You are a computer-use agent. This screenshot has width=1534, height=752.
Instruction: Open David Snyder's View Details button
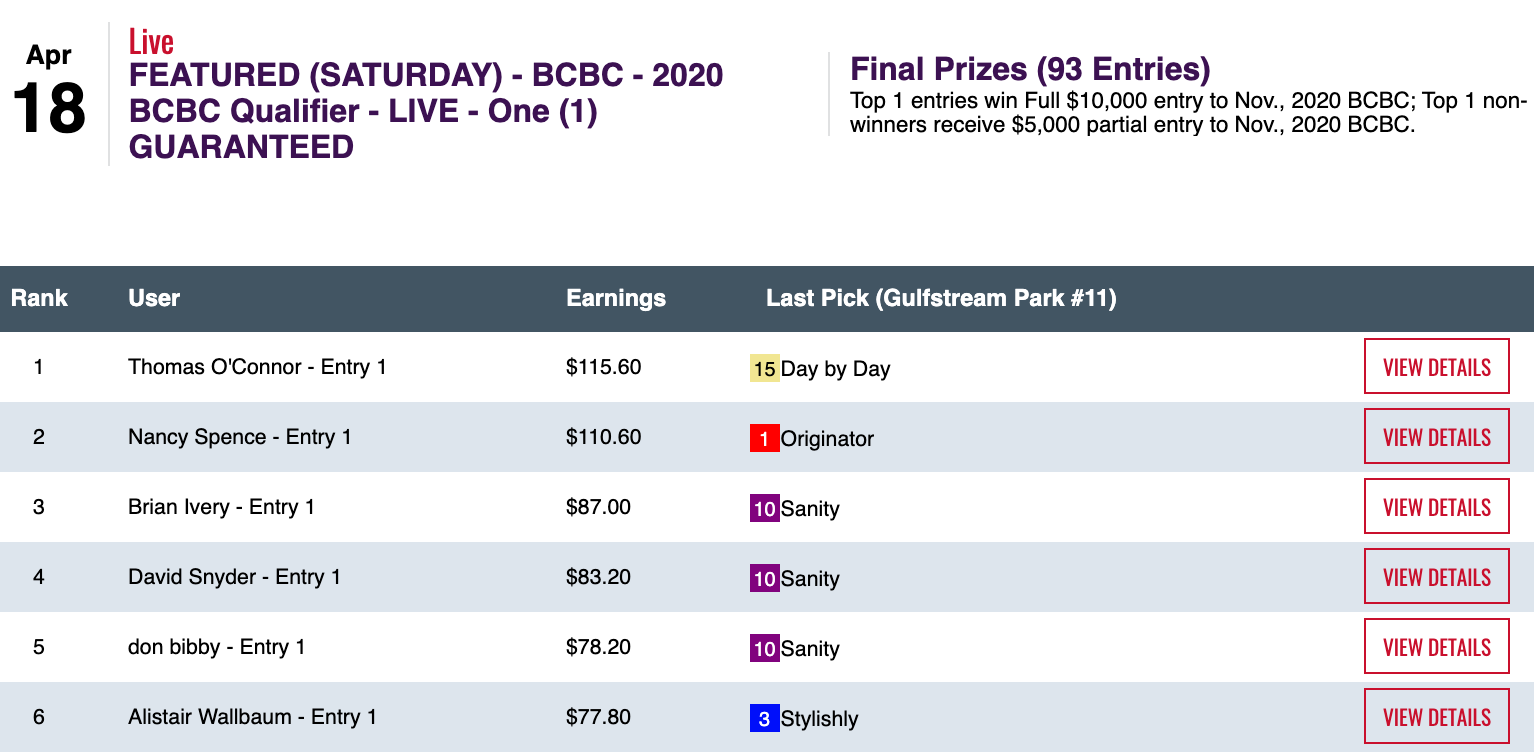coord(1436,577)
